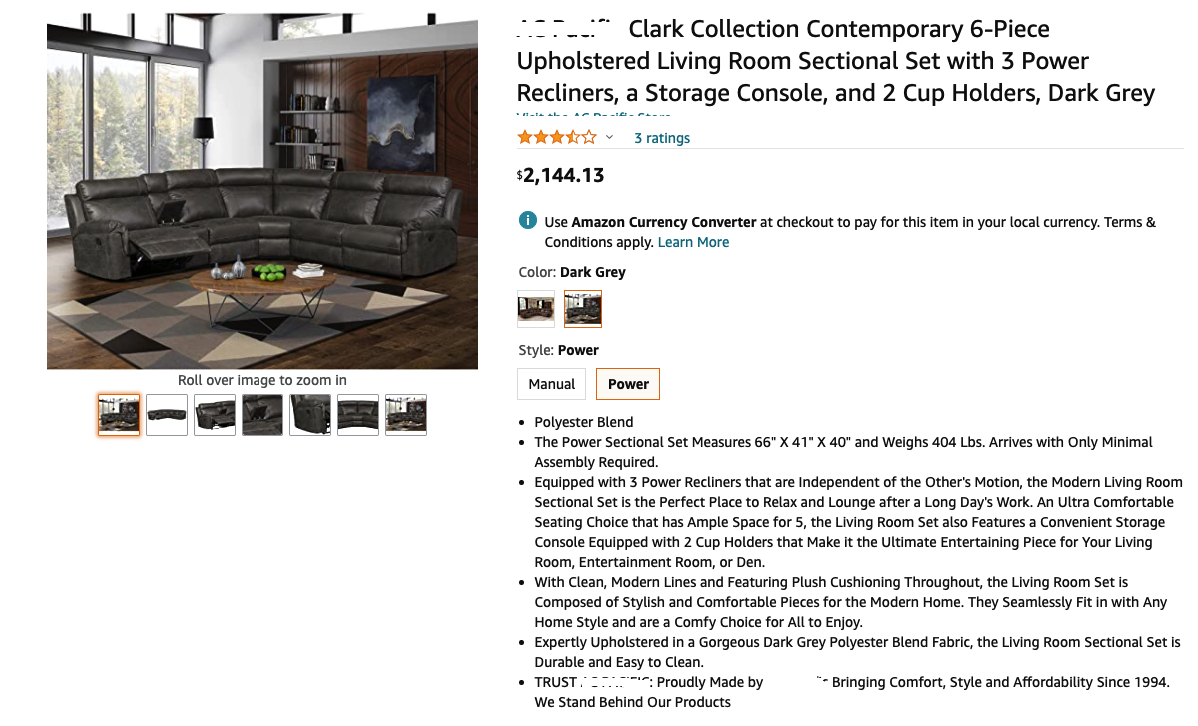Viewport: 1198px width, 726px height.
Task: Select the third thumbnail showing extended recliner
Action: click(x=215, y=414)
